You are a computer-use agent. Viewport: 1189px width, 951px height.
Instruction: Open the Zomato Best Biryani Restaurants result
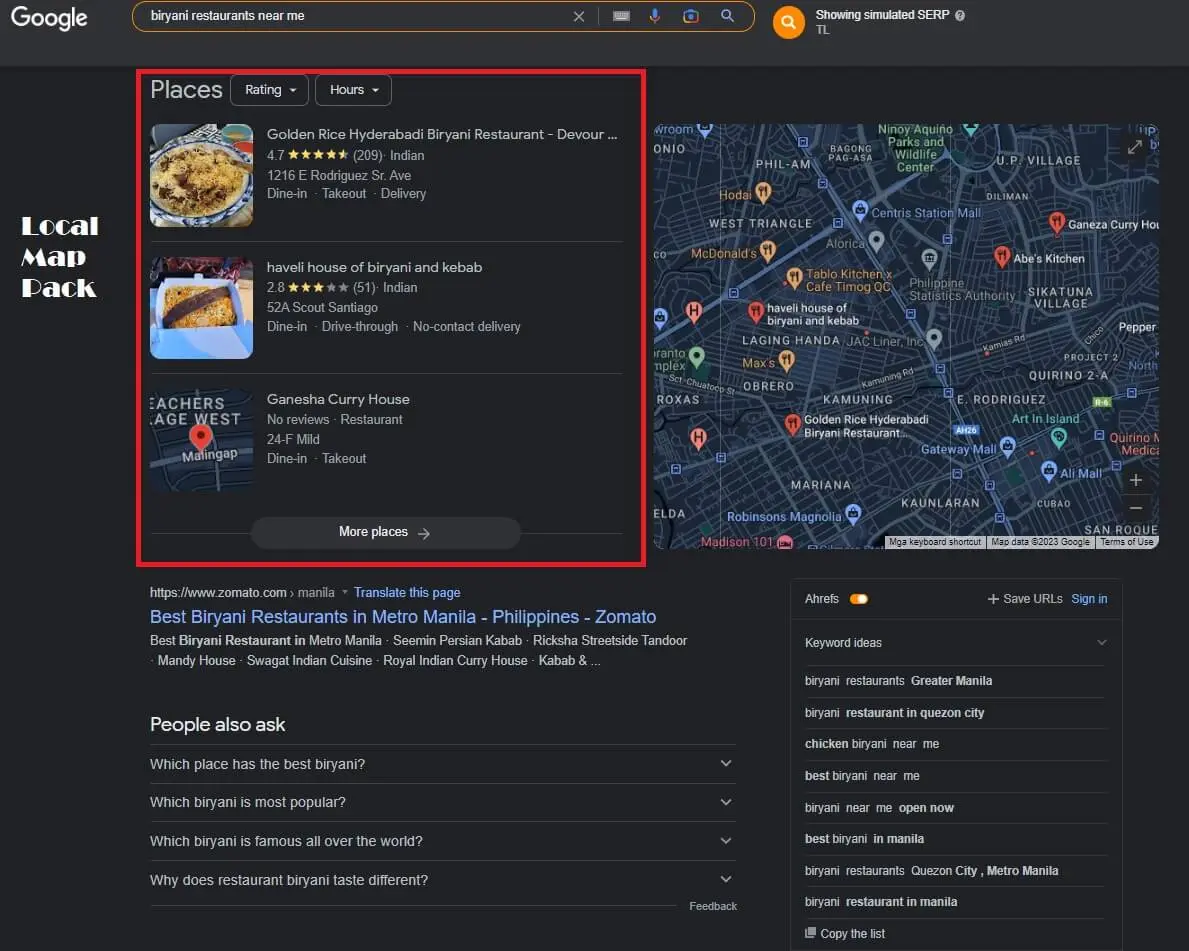(403, 617)
